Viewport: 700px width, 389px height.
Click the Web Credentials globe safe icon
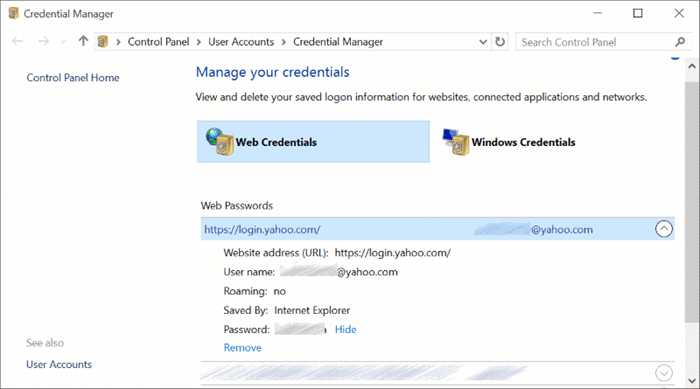click(220, 141)
